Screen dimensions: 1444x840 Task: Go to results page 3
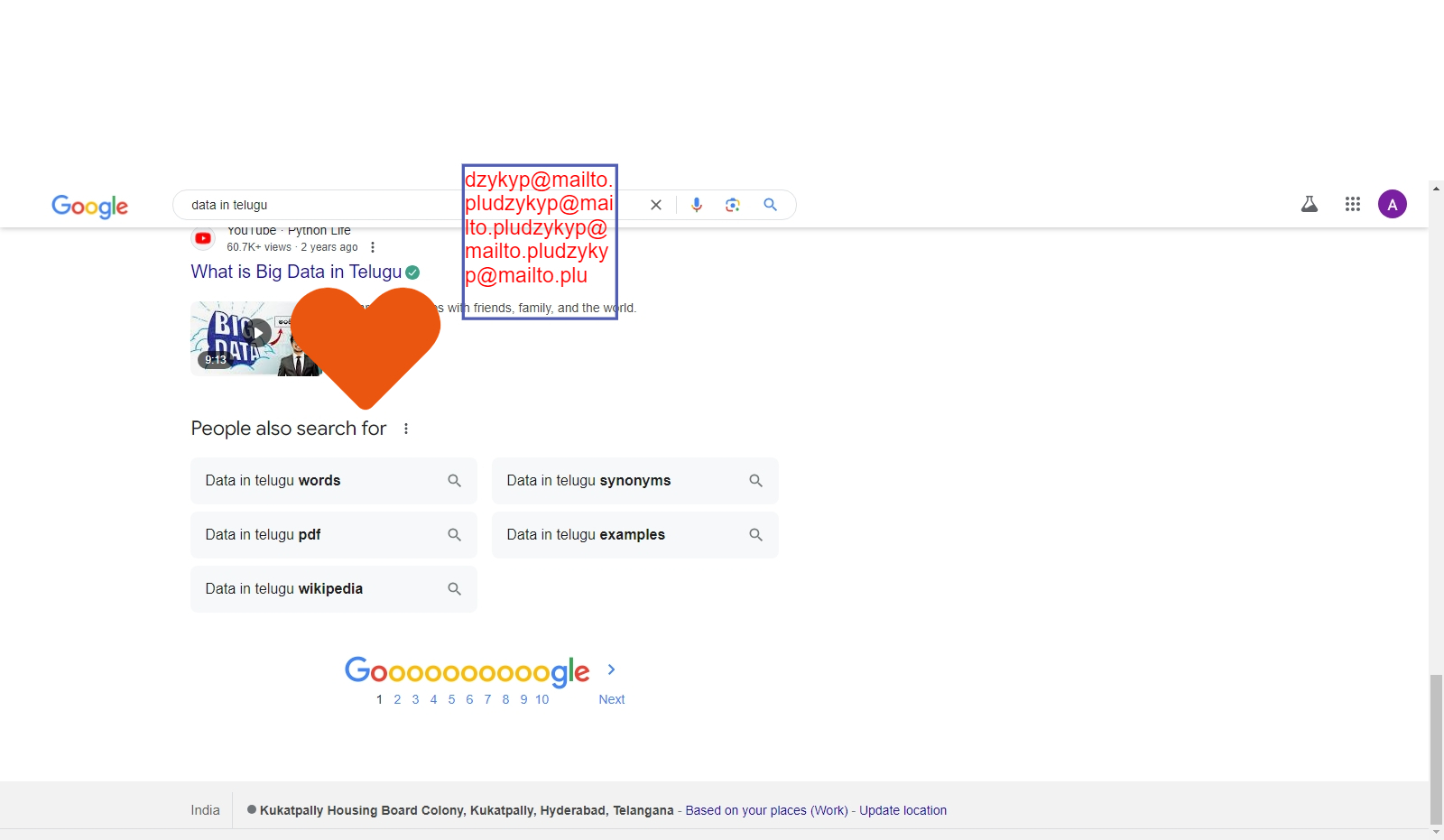415,699
